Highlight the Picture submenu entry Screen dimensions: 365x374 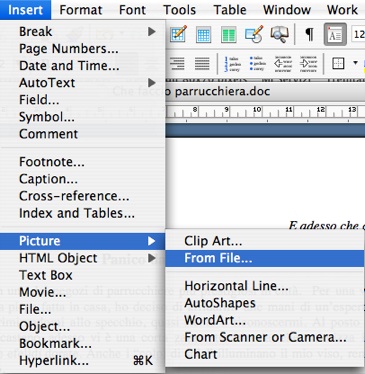83,241
